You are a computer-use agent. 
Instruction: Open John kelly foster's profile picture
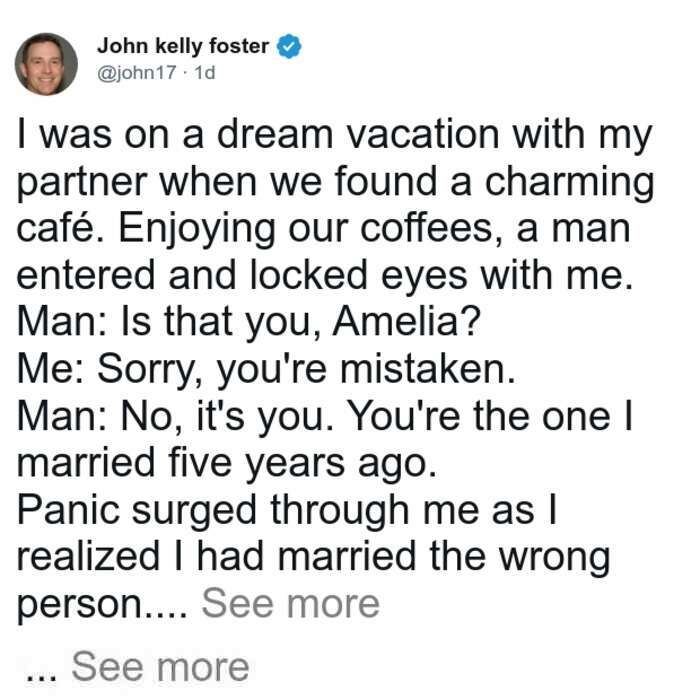click(x=46, y=64)
